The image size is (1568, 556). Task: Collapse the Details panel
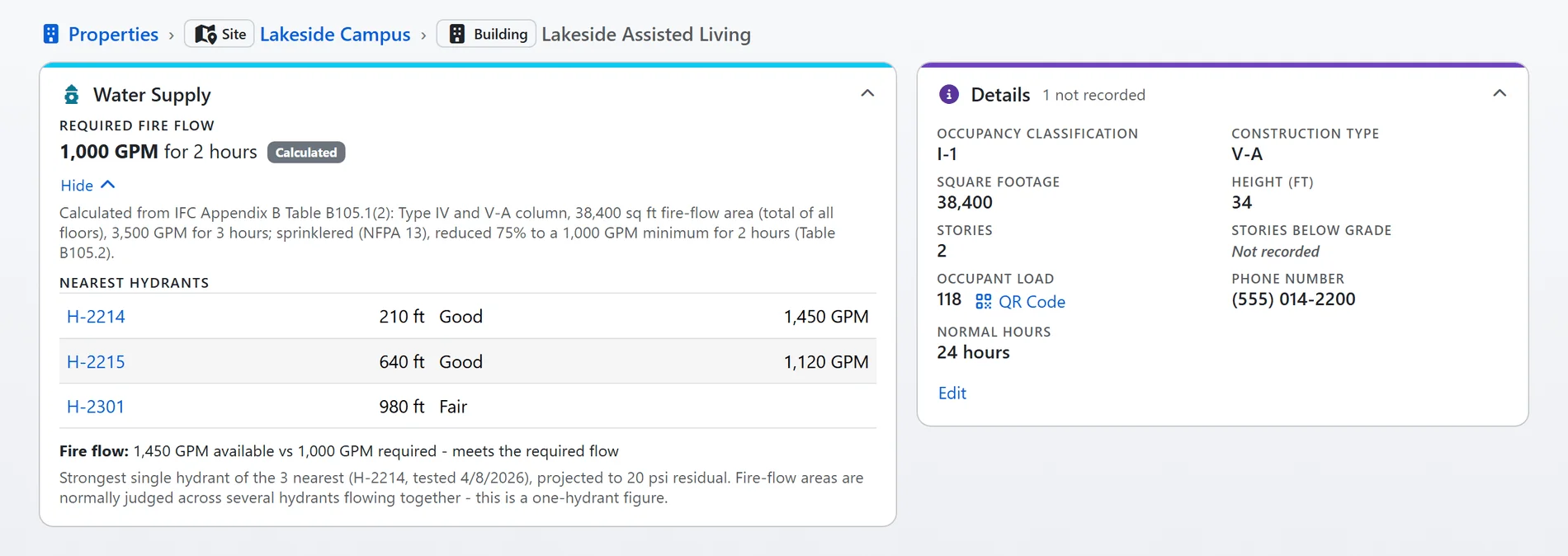pyautogui.click(x=1500, y=93)
